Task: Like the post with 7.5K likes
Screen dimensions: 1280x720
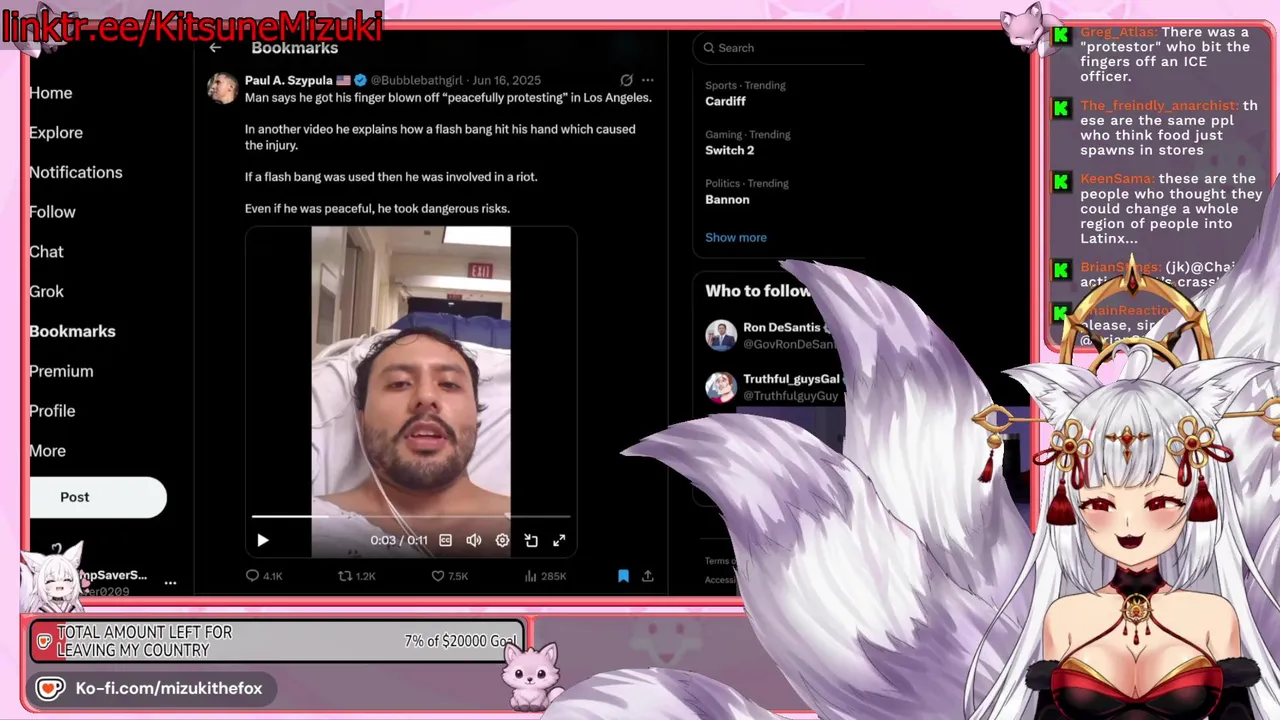Action: coord(449,576)
